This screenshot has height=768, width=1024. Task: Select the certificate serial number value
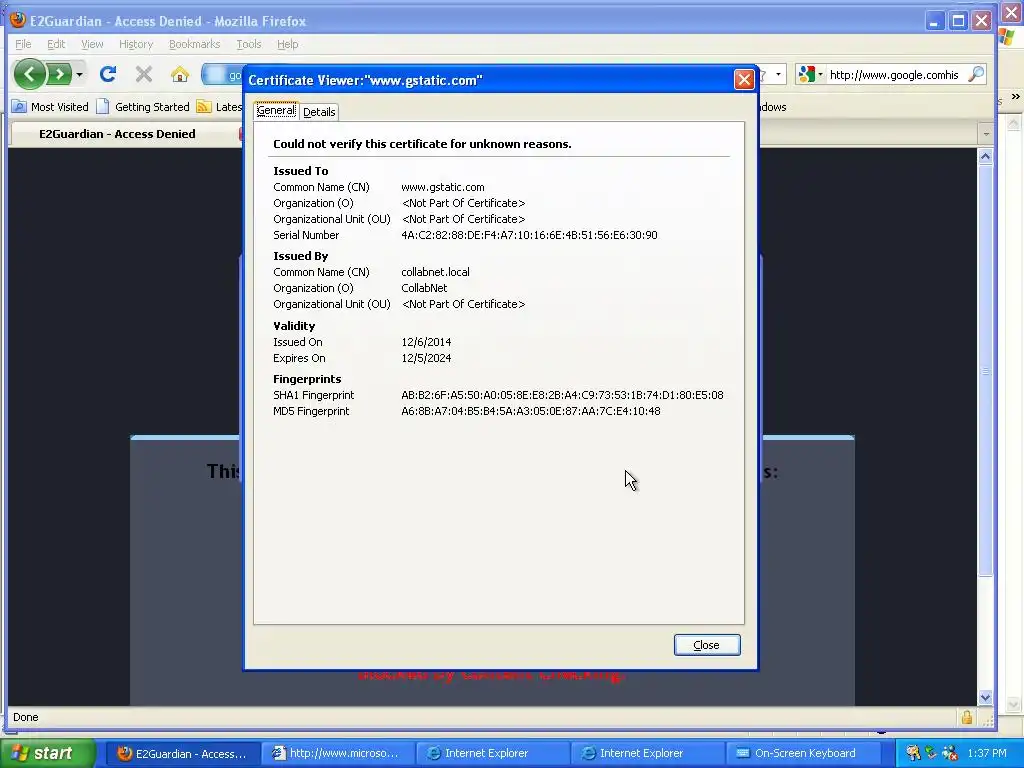(x=529, y=235)
